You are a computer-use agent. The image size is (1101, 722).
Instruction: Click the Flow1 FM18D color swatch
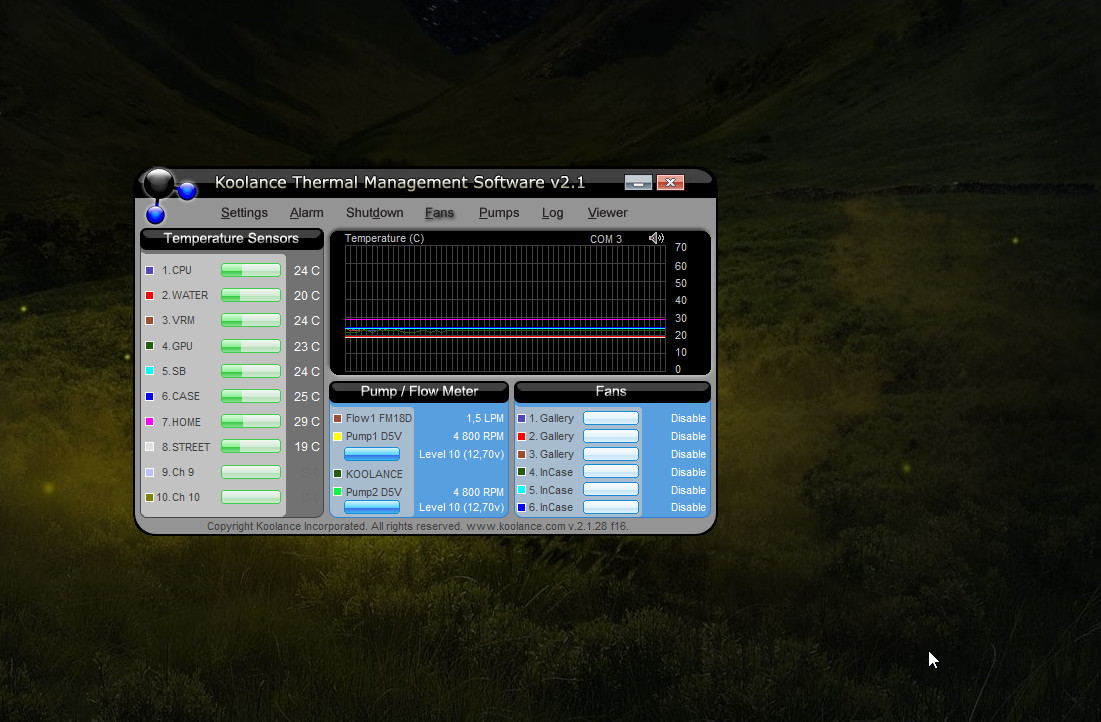338,419
